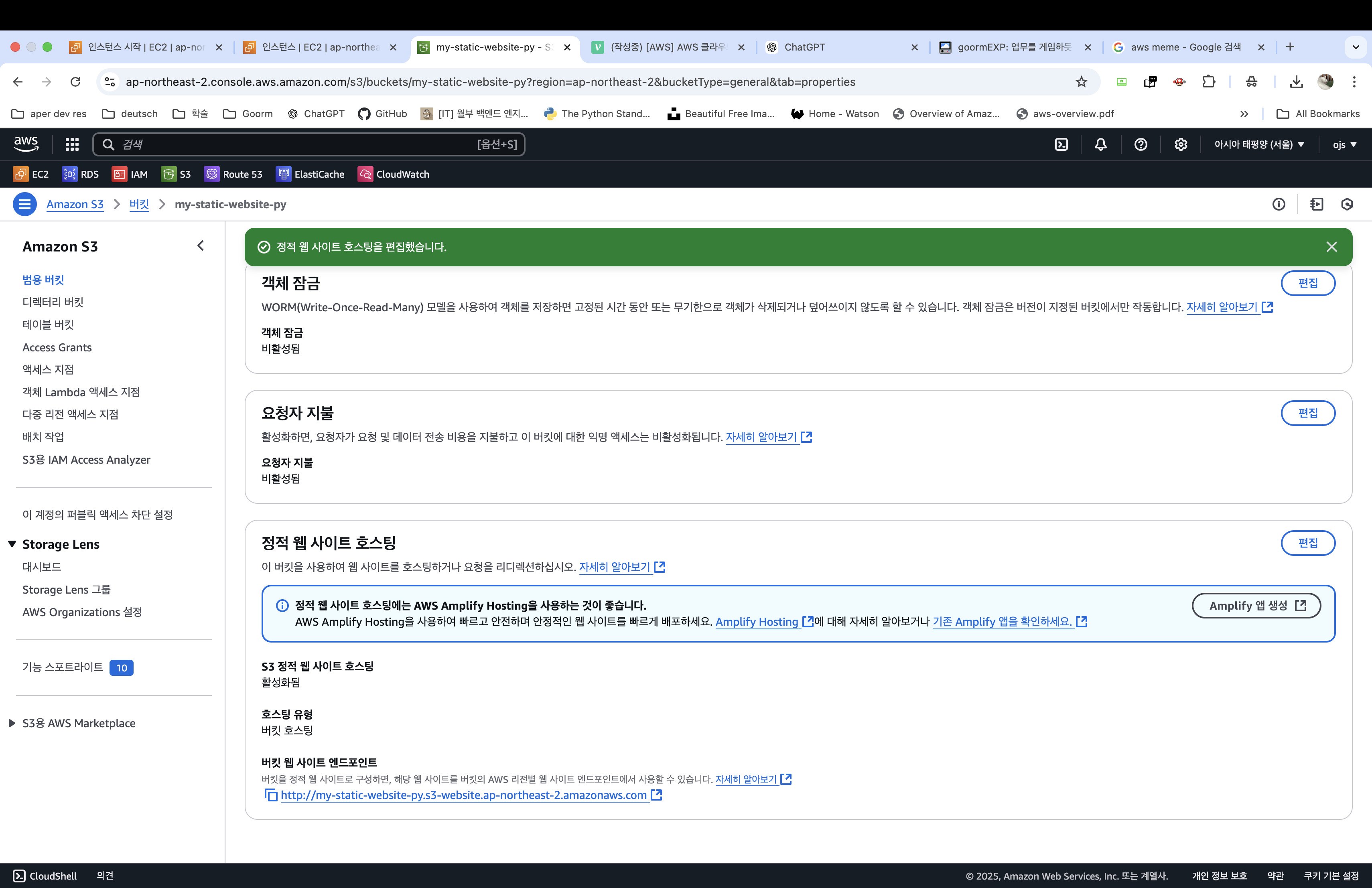
Task: Open the Goorm bookmarks folder
Action: (x=248, y=114)
